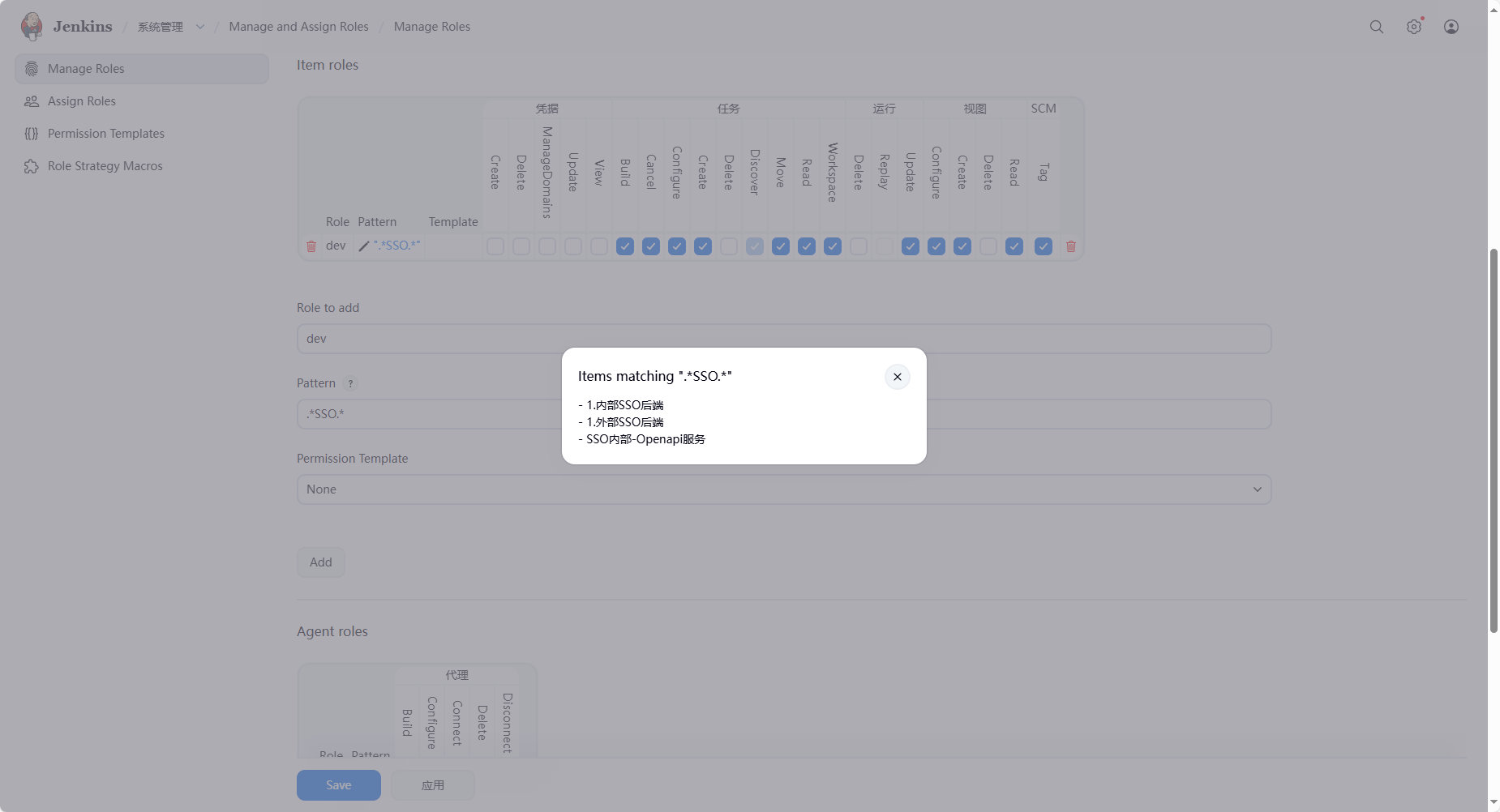The image size is (1500, 812).
Task: Expand the breadcrumb chevron after 系统管理
Action: pos(200,27)
